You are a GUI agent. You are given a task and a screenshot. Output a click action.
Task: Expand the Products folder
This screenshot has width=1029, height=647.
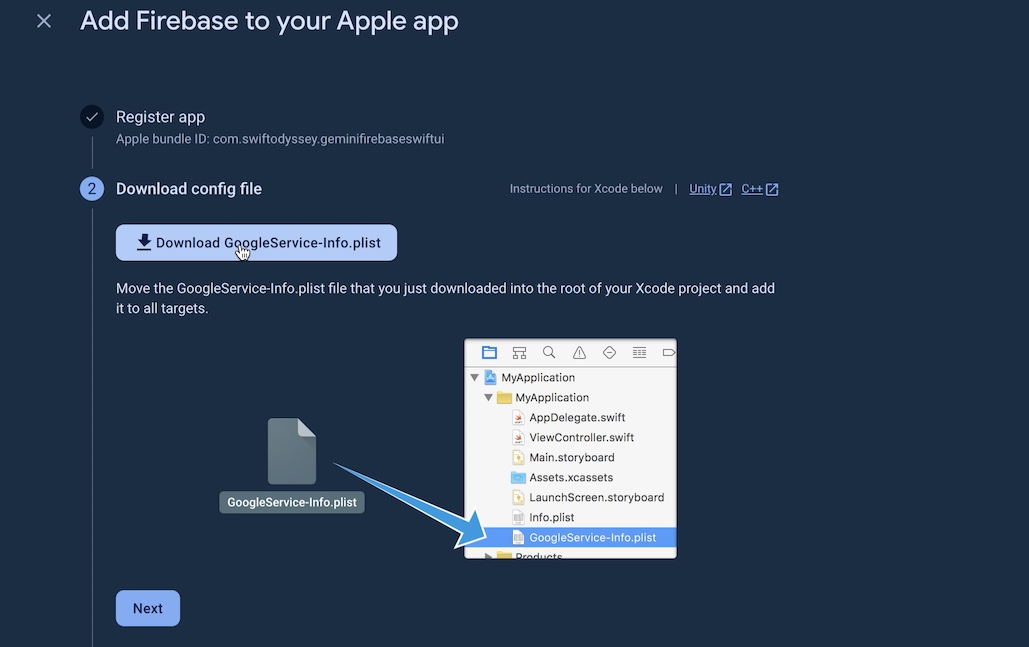[489, 556]
